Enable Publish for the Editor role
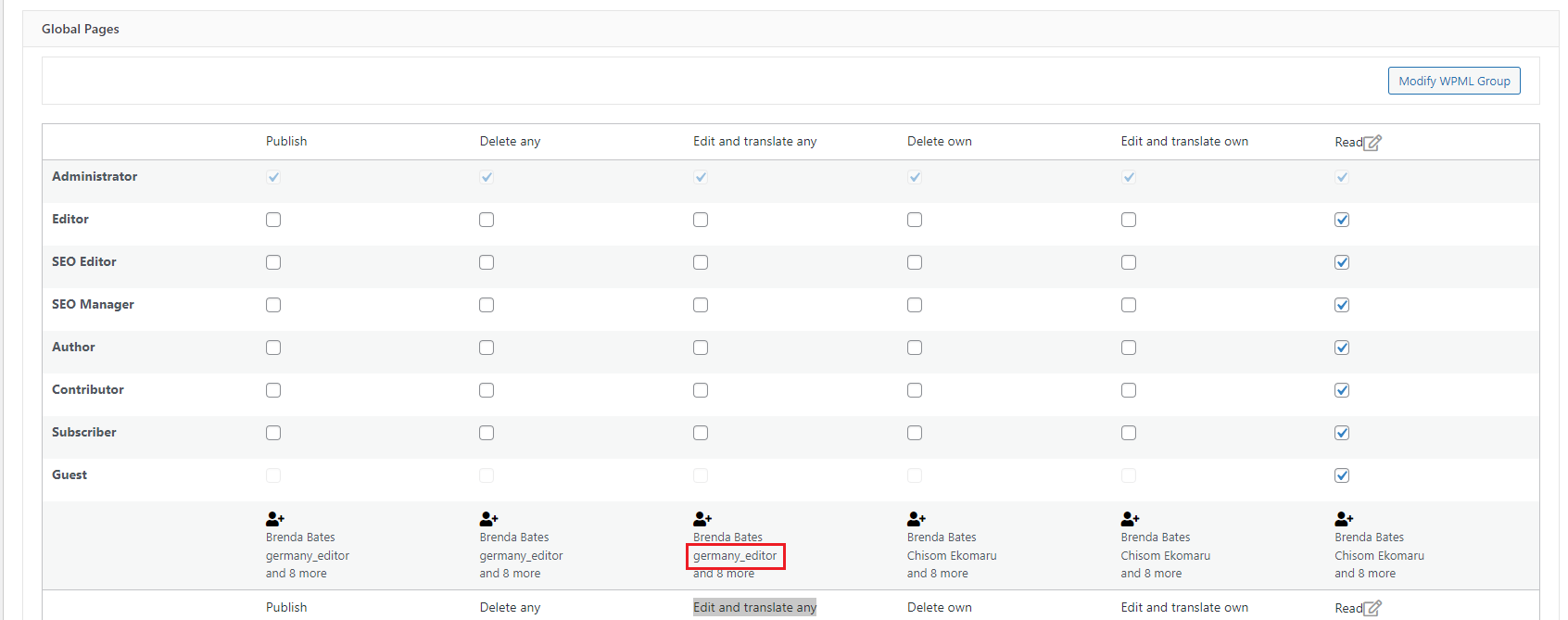 pos(273,220)
